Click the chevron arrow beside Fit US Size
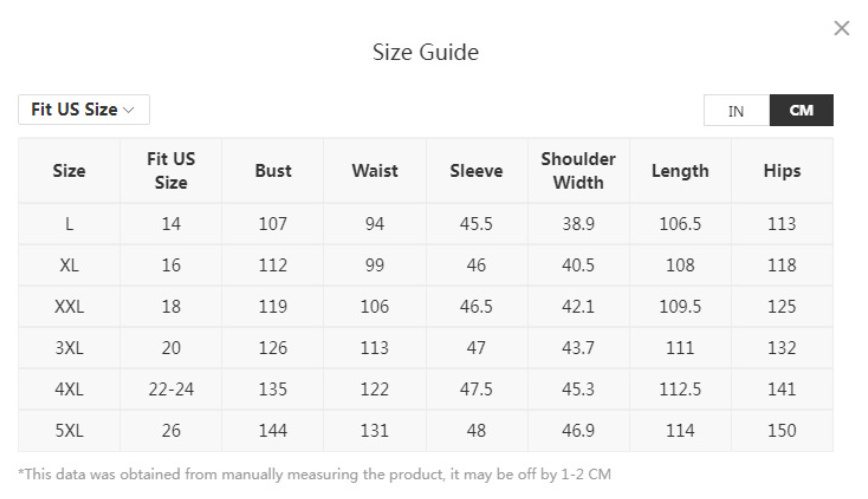 click(x=129, y=110)
